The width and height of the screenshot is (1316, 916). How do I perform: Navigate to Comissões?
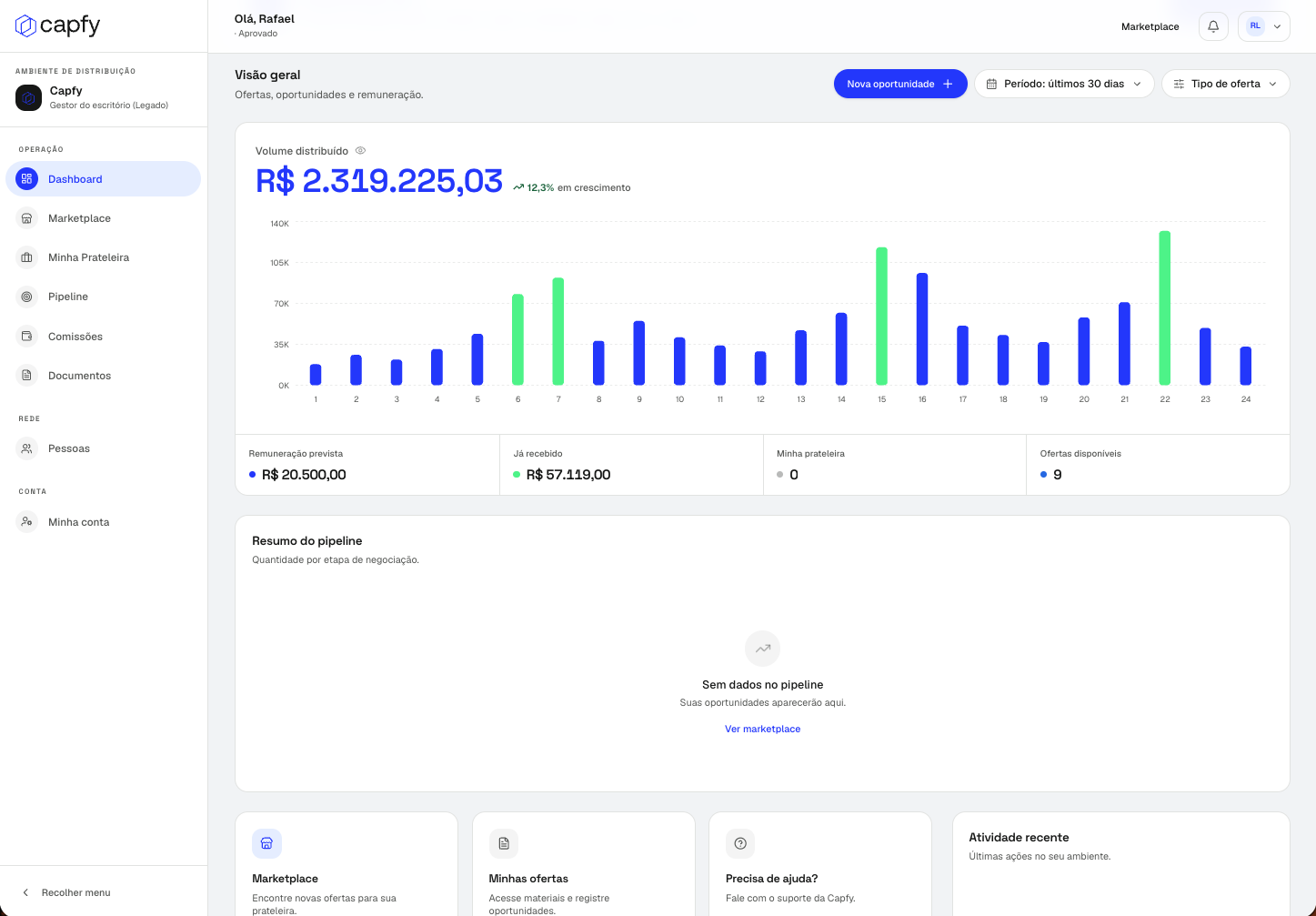103,337
